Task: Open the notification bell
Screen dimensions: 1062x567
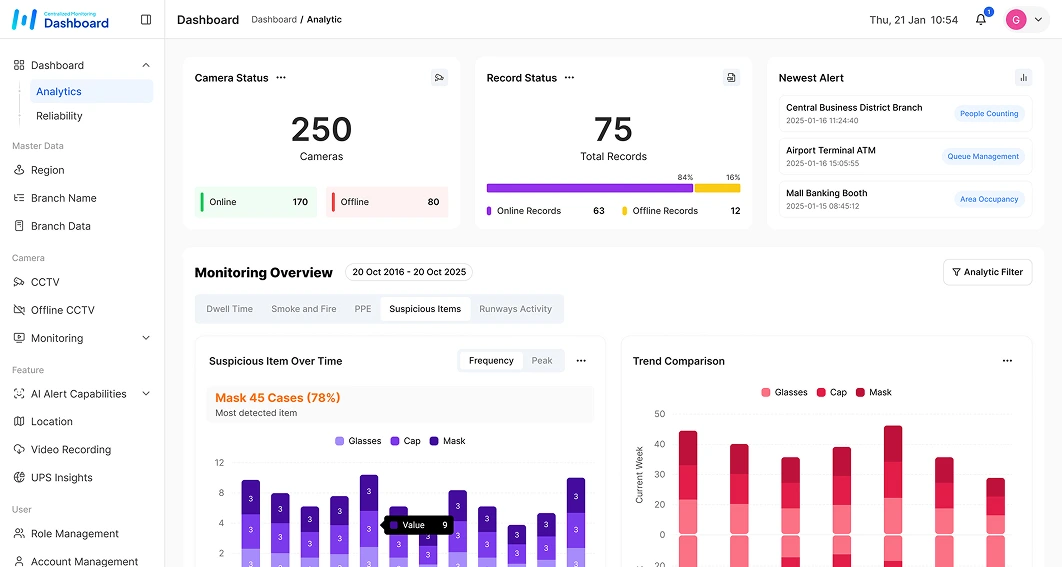Action: click(981, 20)
